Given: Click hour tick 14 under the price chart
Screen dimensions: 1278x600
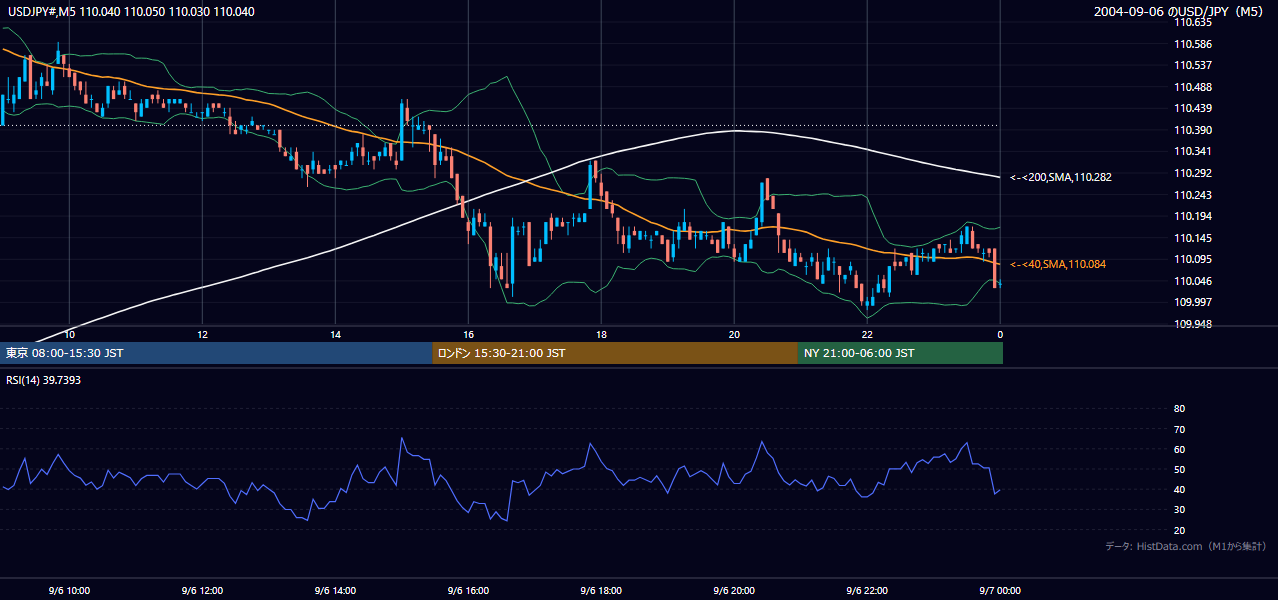Looking at the screenshot, I should coord(335,334).
